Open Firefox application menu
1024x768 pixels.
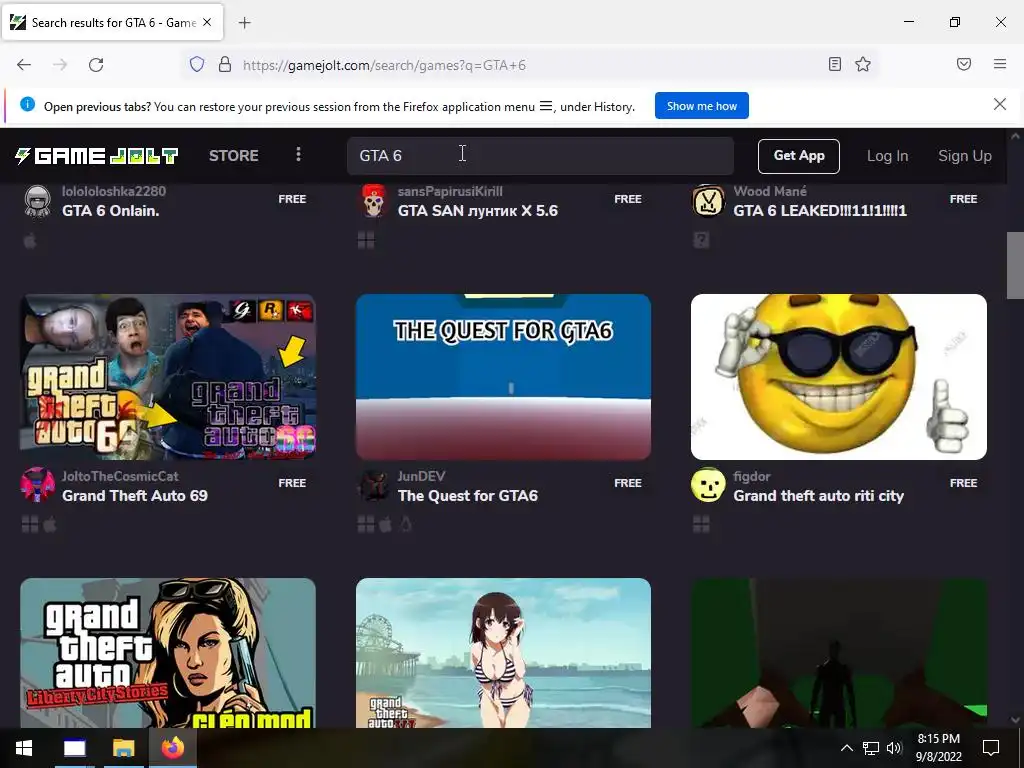1000,64
